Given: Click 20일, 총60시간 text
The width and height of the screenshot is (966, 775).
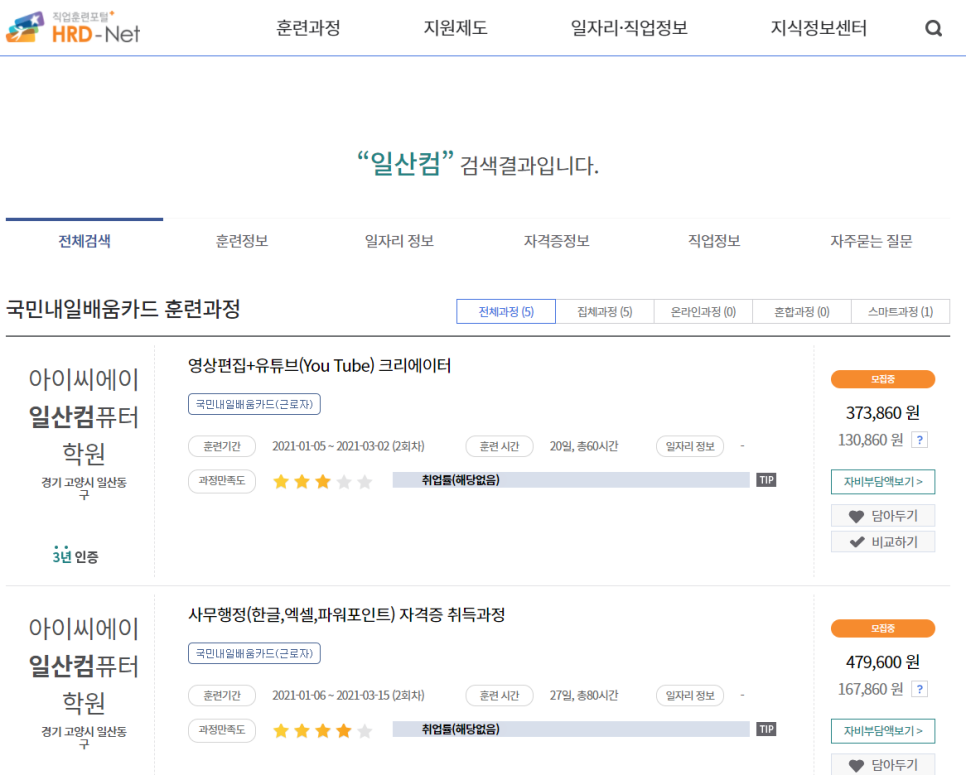Looking at the screenshot, I should pos(584,447).
